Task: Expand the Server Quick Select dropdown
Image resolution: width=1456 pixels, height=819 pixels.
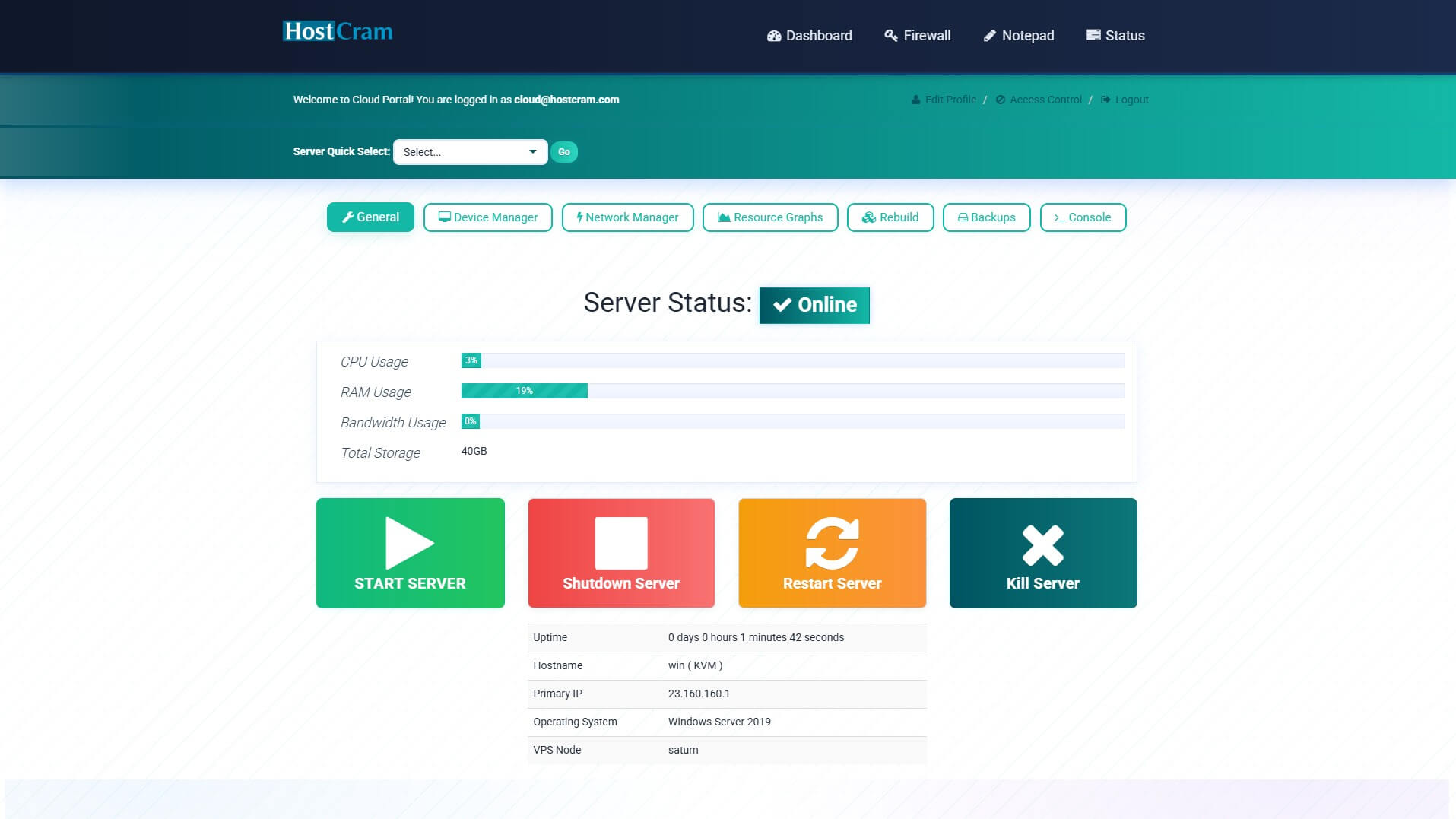Action: [470, 152]
